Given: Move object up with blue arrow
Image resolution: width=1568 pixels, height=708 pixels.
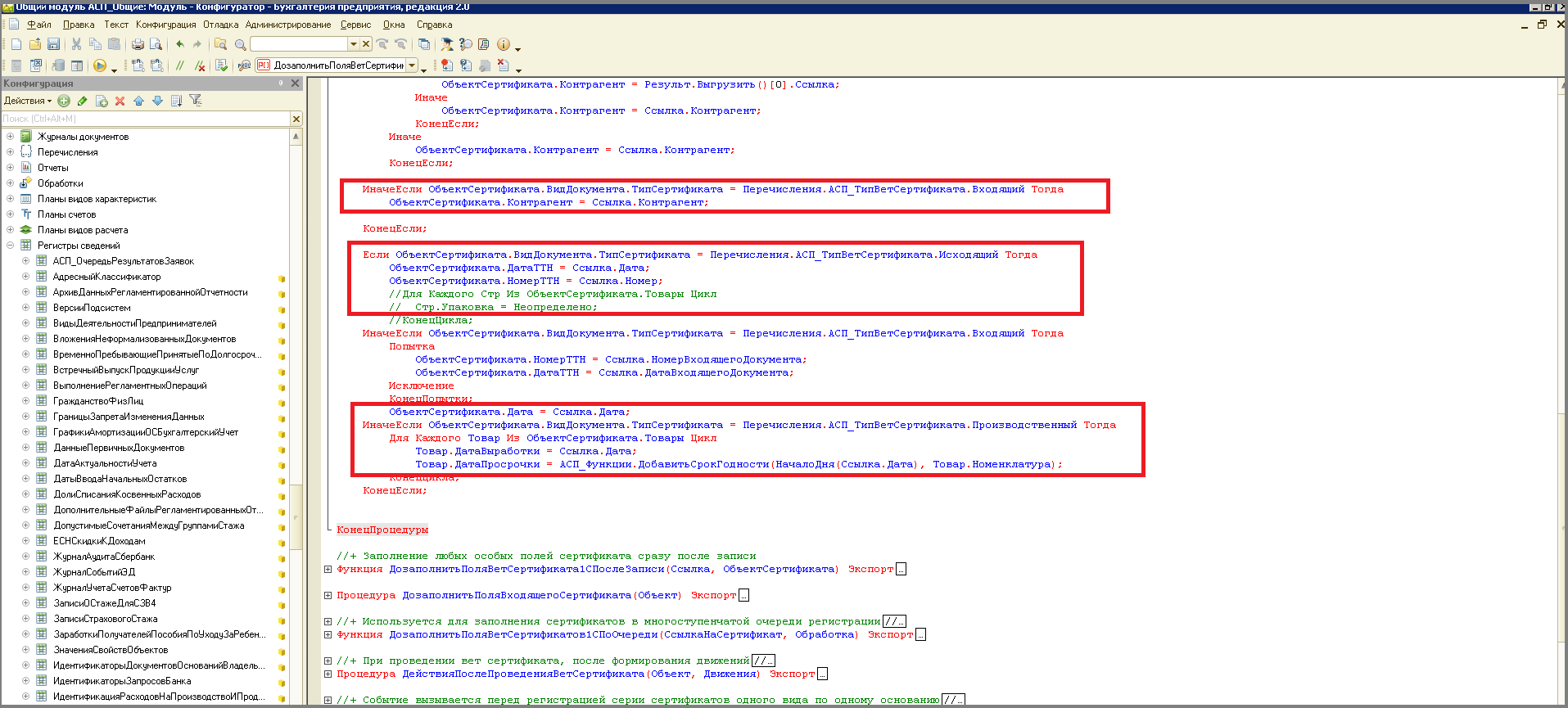Looking at the screenshot, I should pos(138,101).
